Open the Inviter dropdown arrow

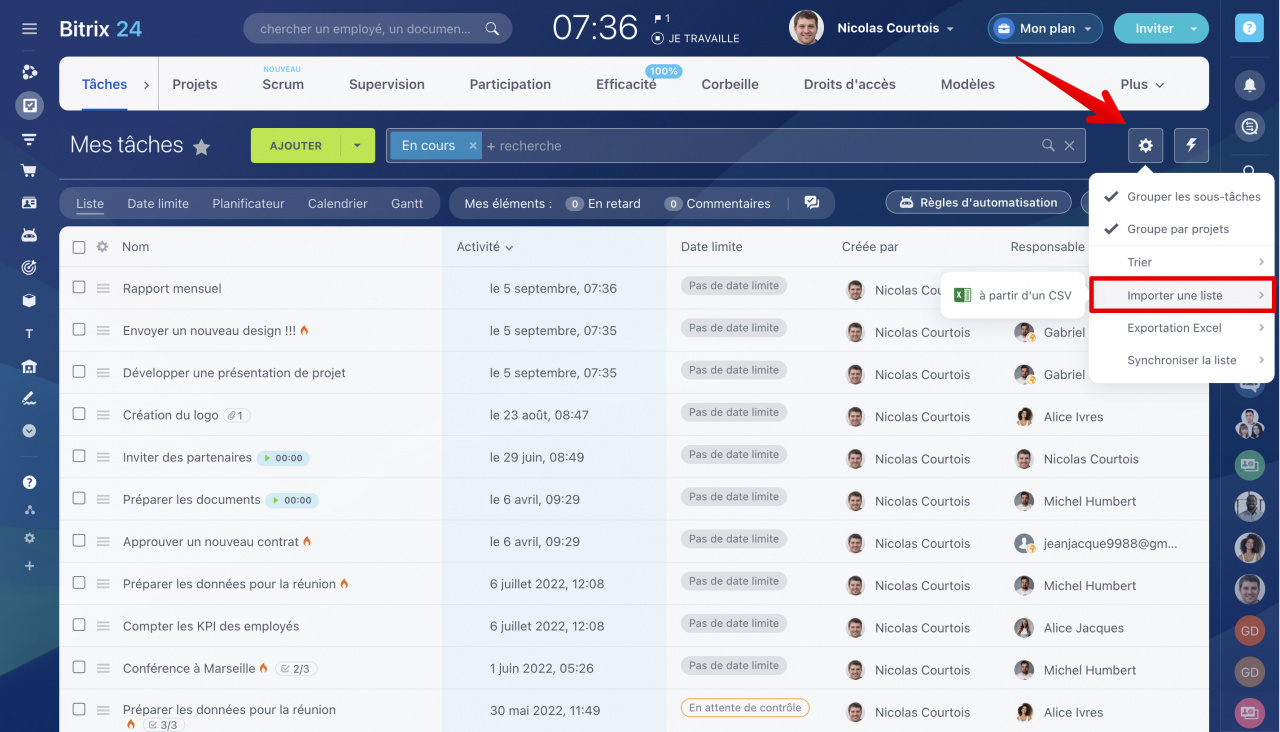(1193, 29)
